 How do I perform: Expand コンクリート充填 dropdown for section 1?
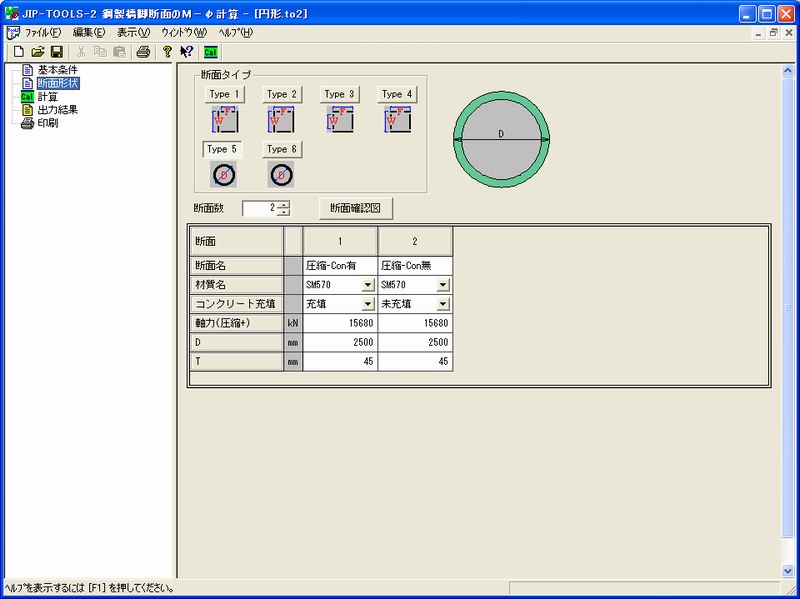[x=368, y=304]
